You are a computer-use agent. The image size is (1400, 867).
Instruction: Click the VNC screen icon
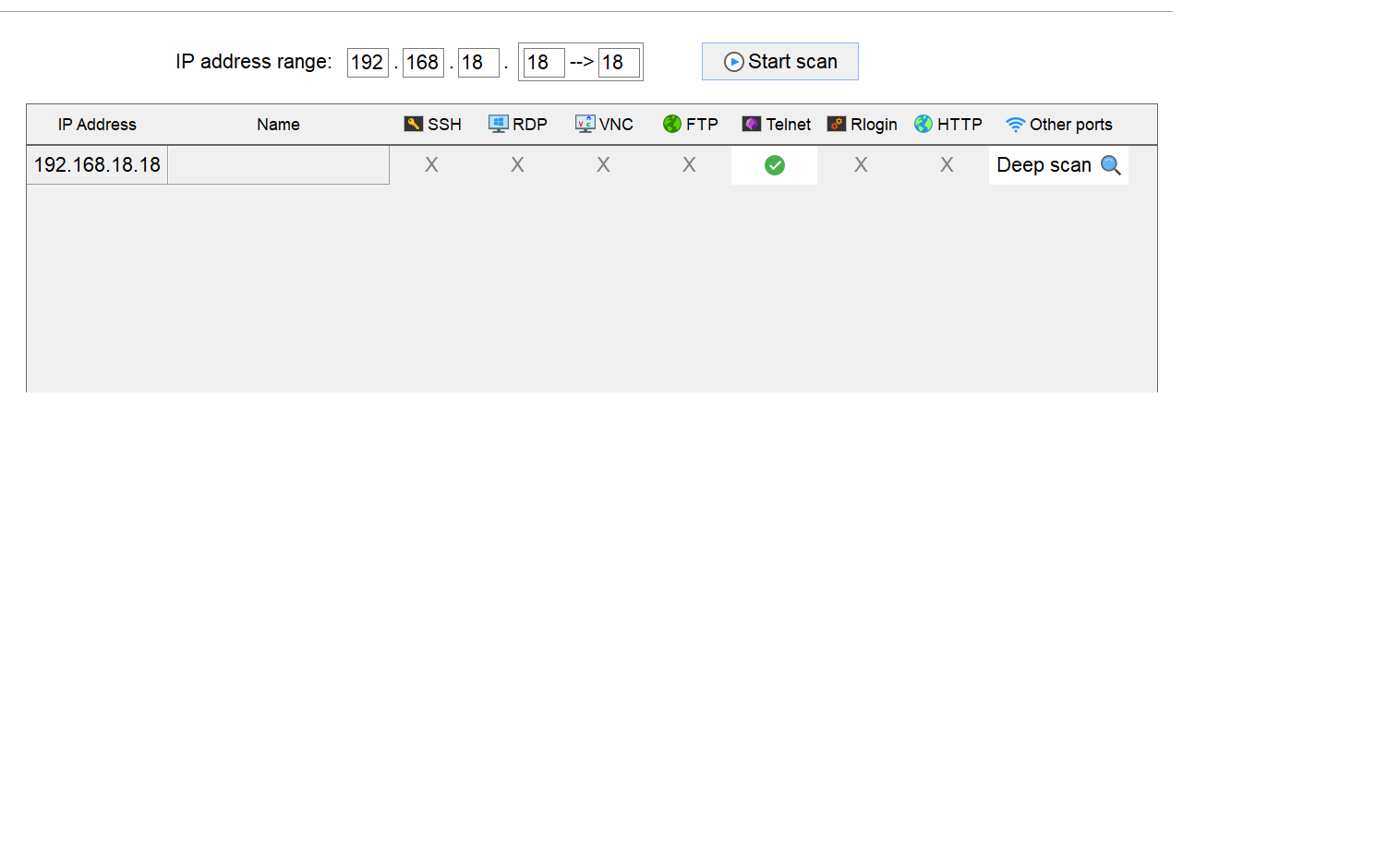pyautogui.click(x=585, y=124)
